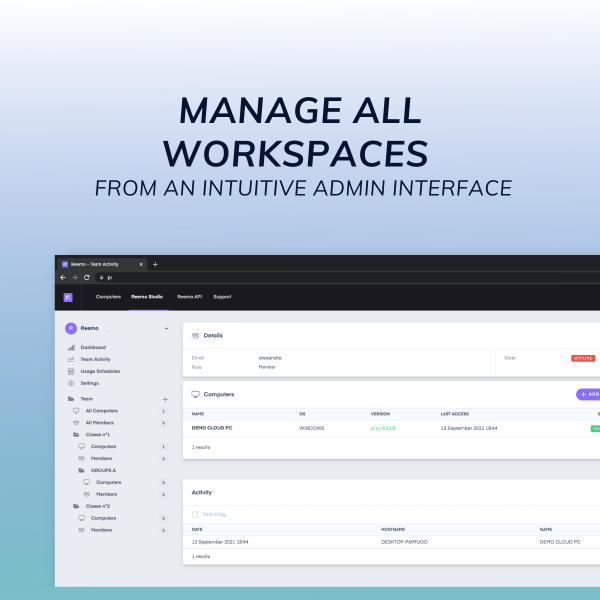Select Computers under Classe n°2
The height and width of the screenshot is (600, 600).
coord(104,518)
